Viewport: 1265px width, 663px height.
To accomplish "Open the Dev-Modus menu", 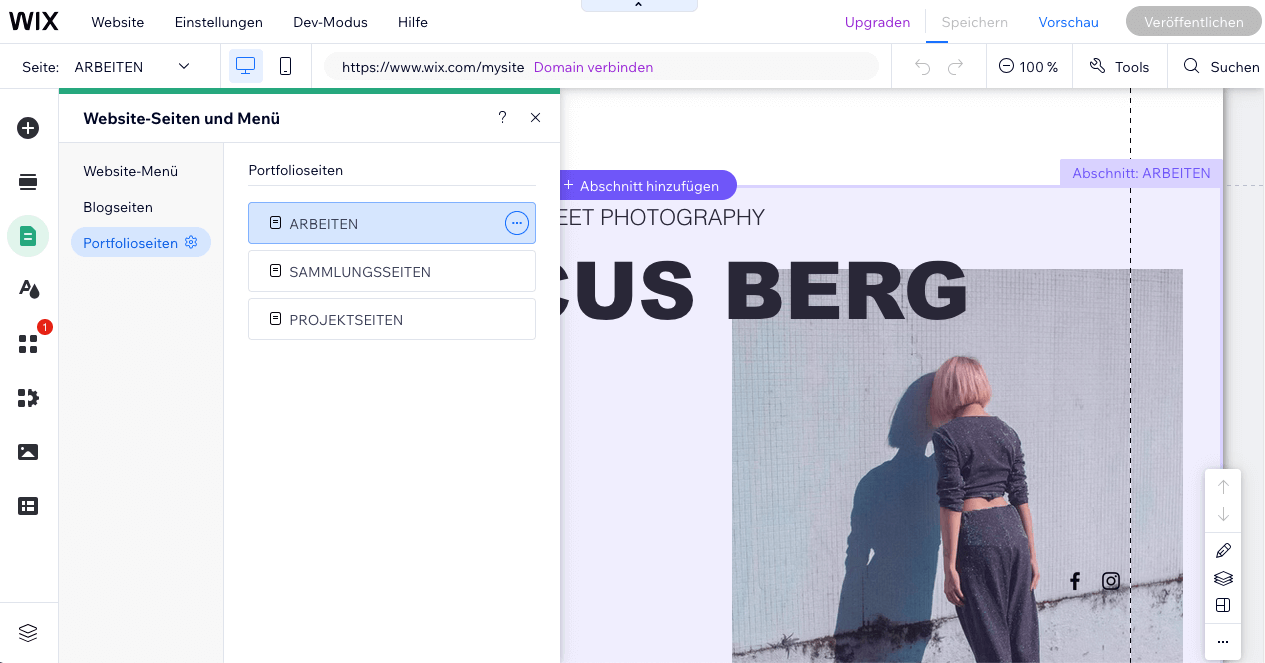I will click(330, 22).
